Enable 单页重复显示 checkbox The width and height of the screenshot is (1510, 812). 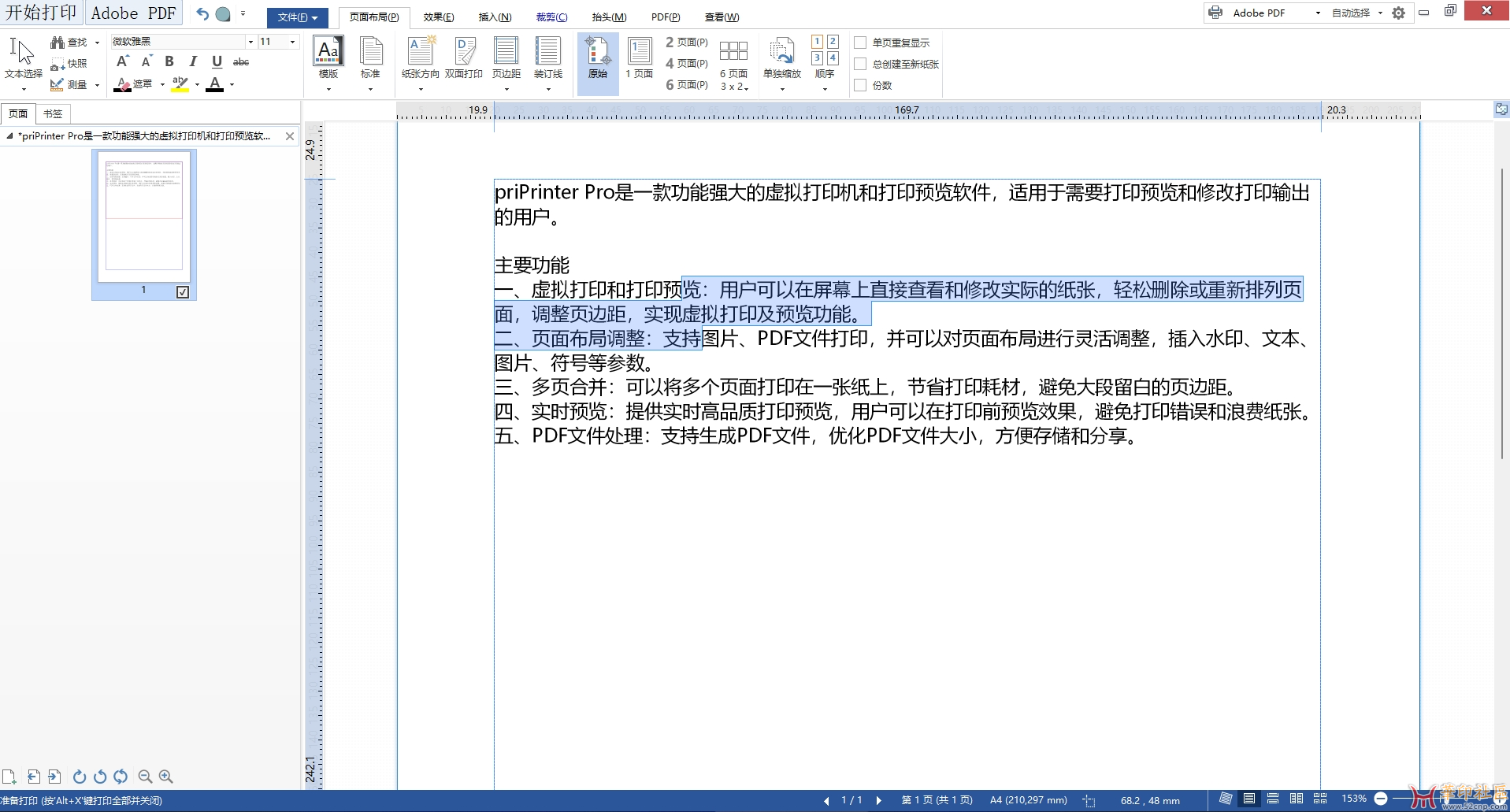[x=860, y=43]
